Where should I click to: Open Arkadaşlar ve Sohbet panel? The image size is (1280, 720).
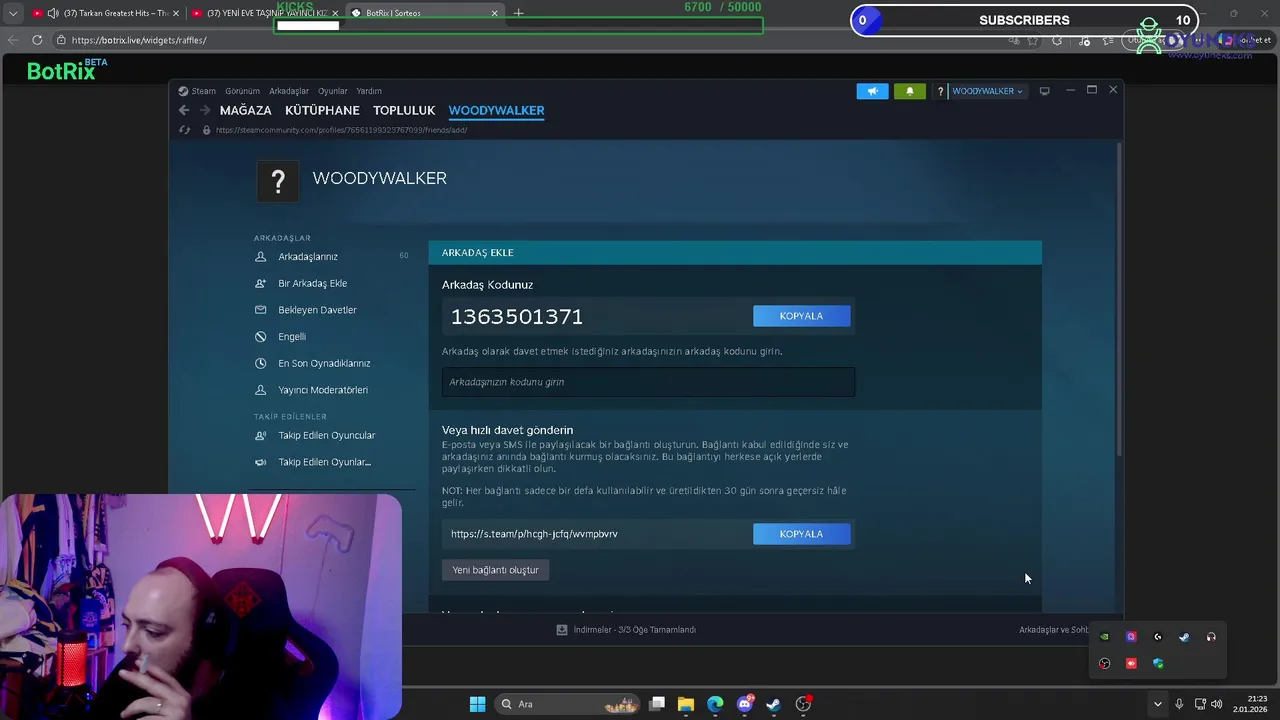1054,630
